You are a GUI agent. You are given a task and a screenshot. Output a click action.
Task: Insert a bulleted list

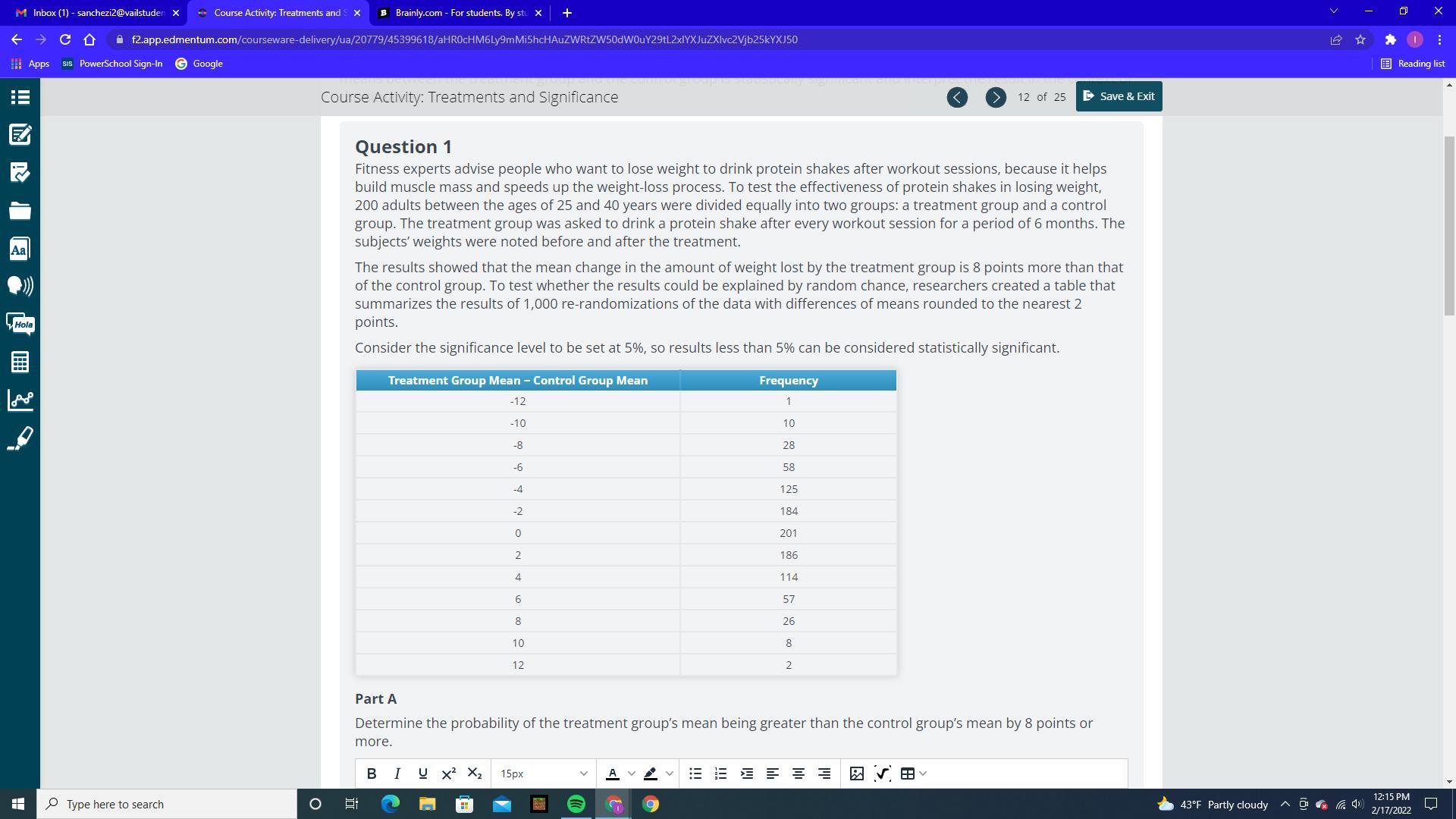pyautogui.click(x=695, y=773)
